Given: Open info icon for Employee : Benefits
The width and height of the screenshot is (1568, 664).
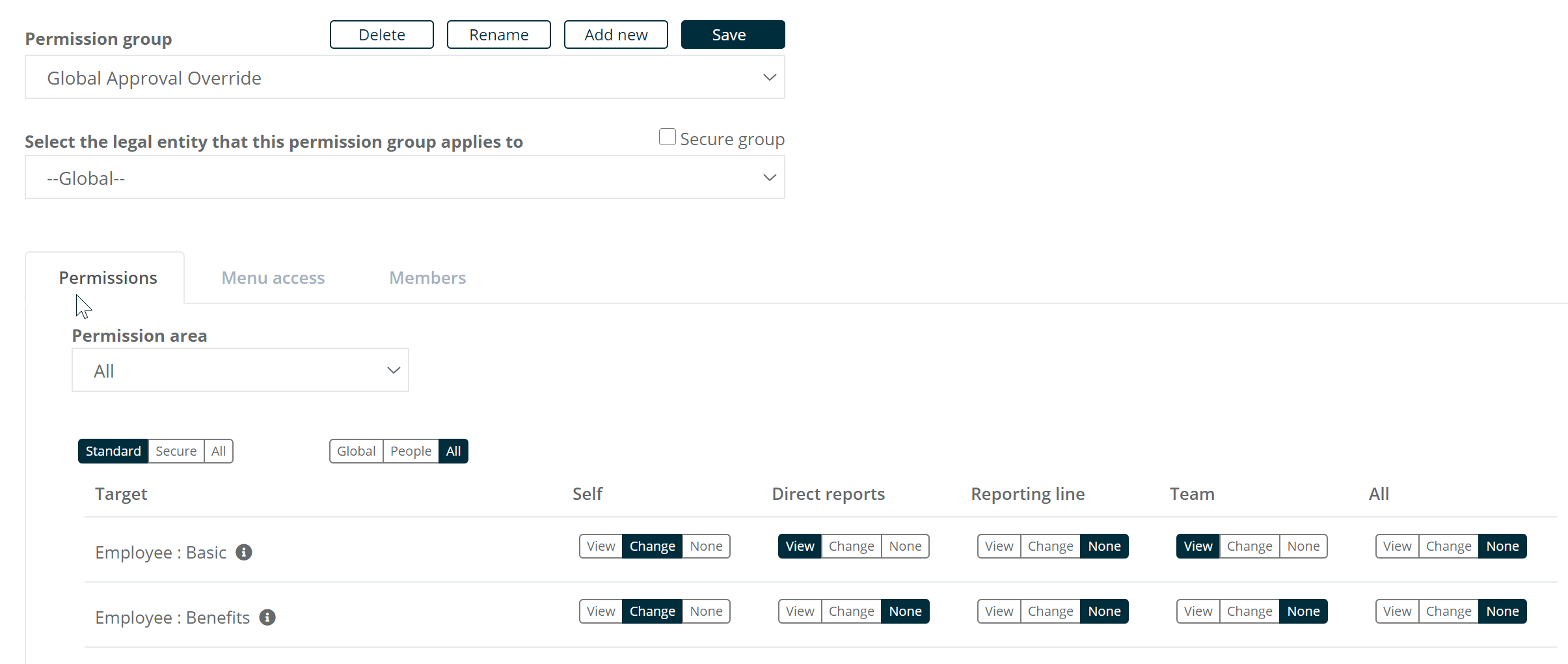Looking at the screenshot, I should click(x=267, y=617).
